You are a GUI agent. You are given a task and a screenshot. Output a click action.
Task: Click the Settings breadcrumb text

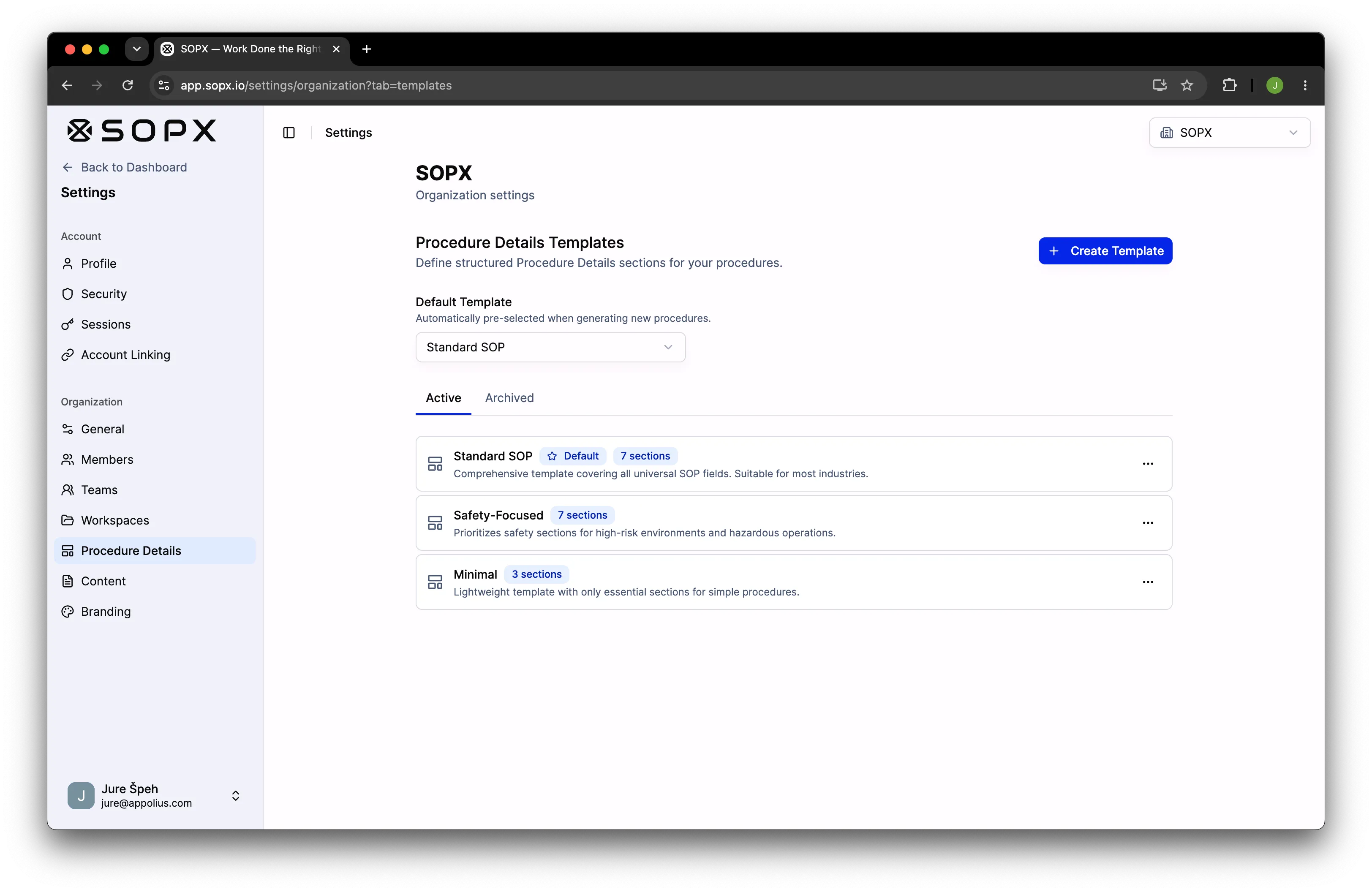click(x=348, y=133)
